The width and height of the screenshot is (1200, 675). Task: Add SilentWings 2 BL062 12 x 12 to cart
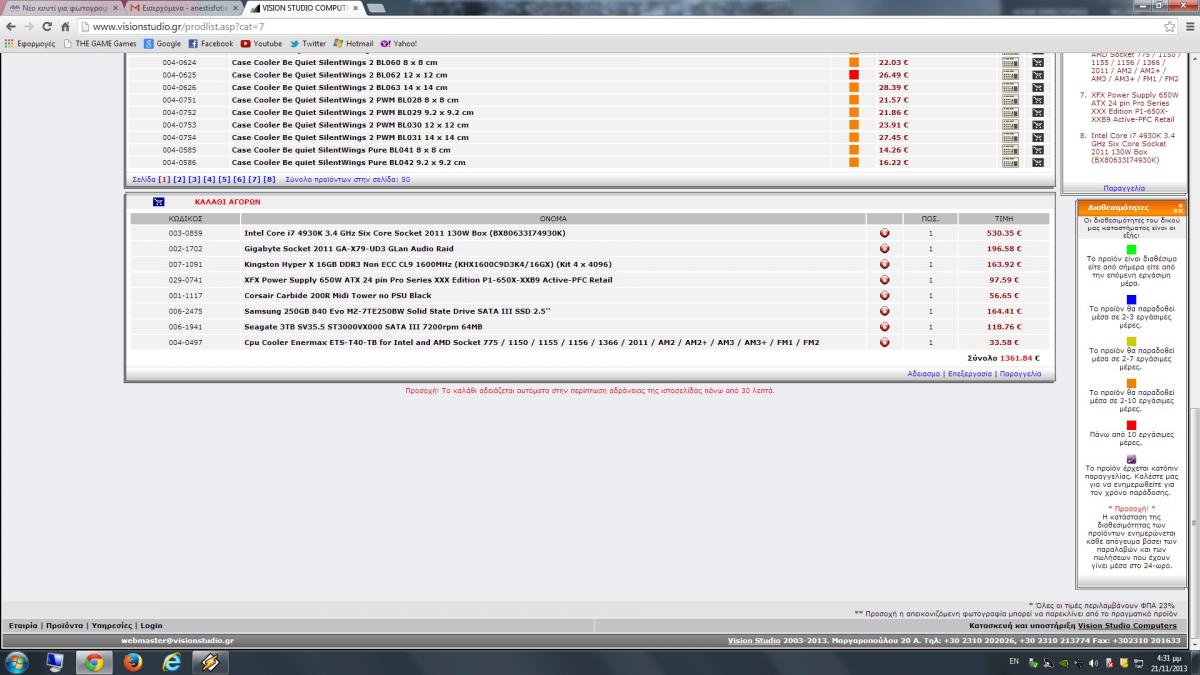coord(1037,75)
